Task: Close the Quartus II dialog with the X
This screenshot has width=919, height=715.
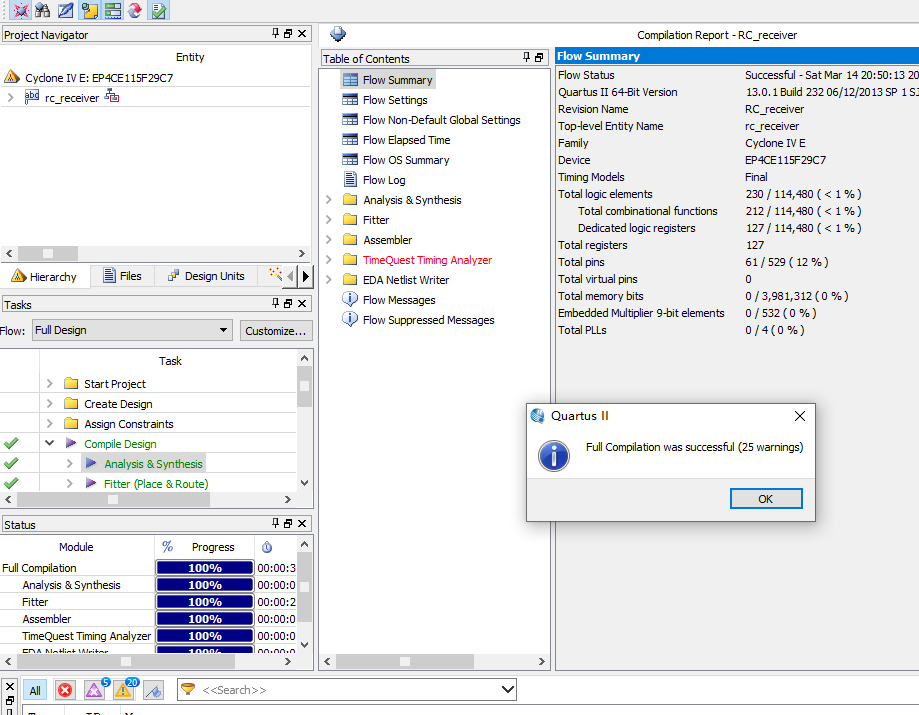Action: tap(799, 416)
